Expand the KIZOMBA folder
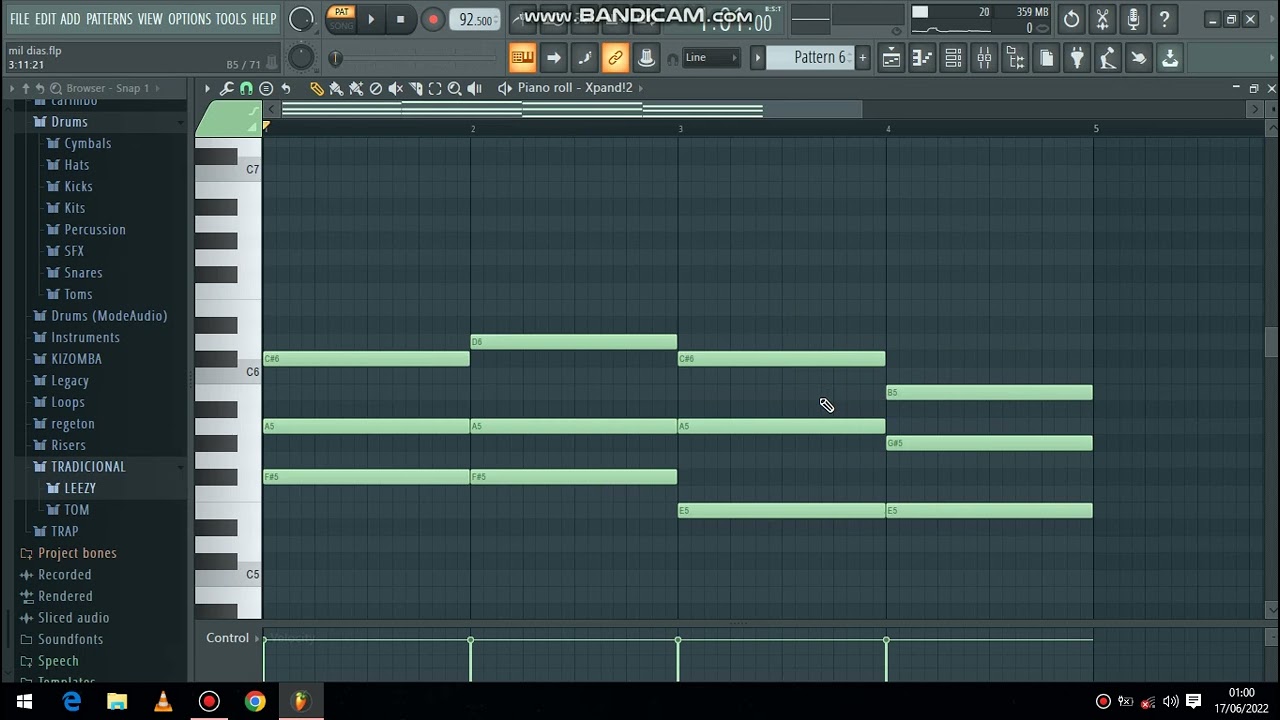Viewport: 1280px width, 720px height. (76, 359)
